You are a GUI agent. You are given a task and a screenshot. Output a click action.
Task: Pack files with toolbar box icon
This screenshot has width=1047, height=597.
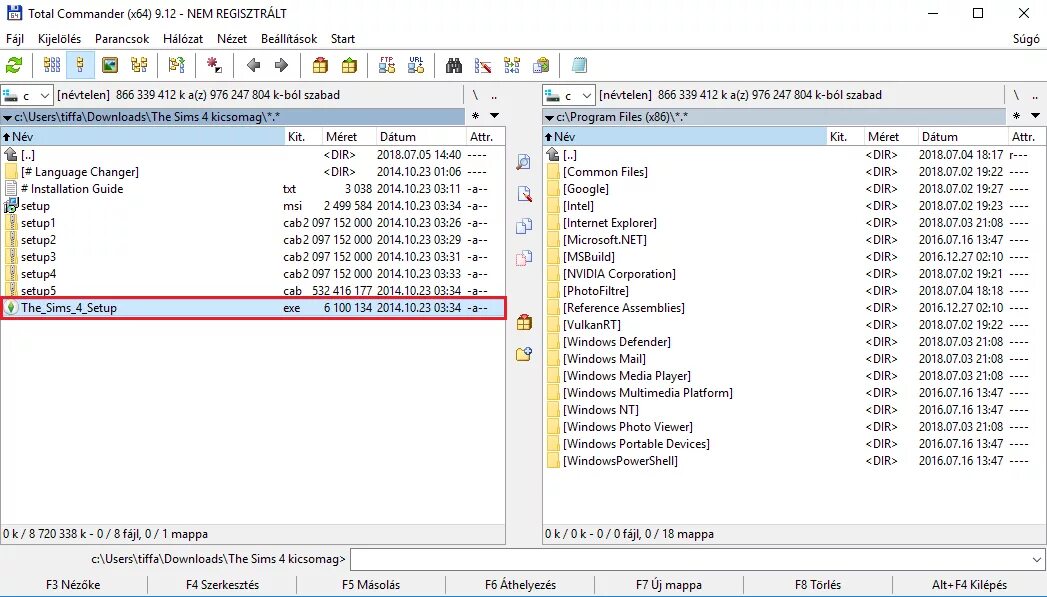point(321,65)
